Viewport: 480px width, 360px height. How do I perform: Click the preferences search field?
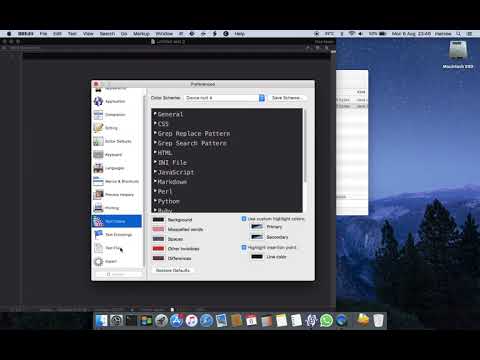coord(118,274)
